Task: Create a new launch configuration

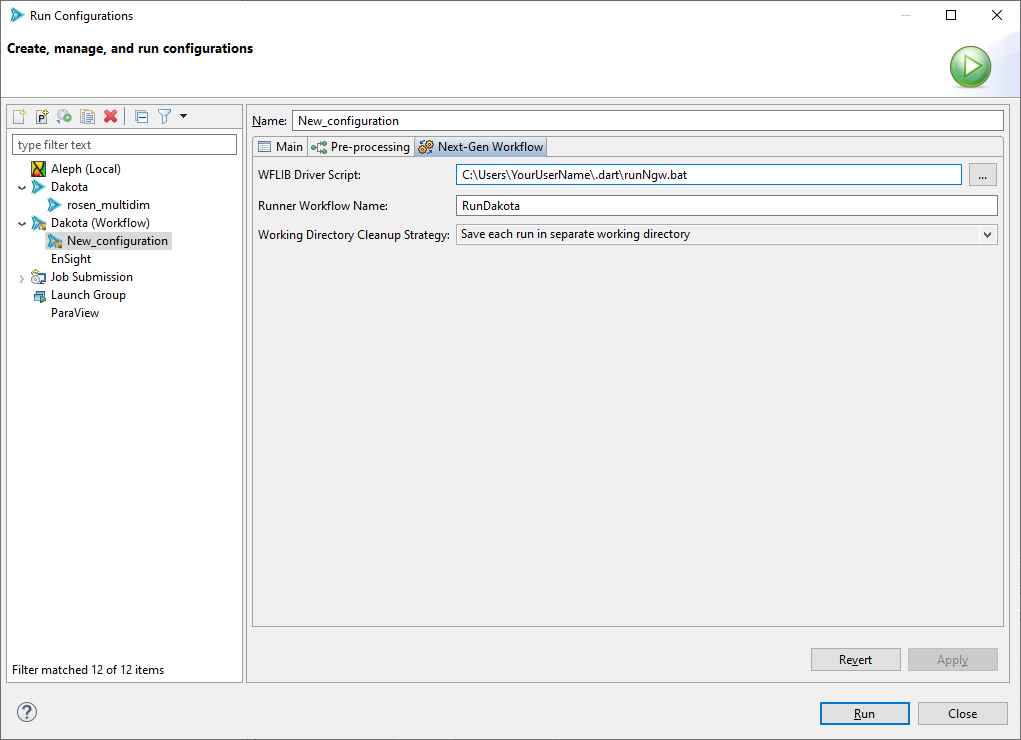Action: pyautogui.click(x=18, y=116)
